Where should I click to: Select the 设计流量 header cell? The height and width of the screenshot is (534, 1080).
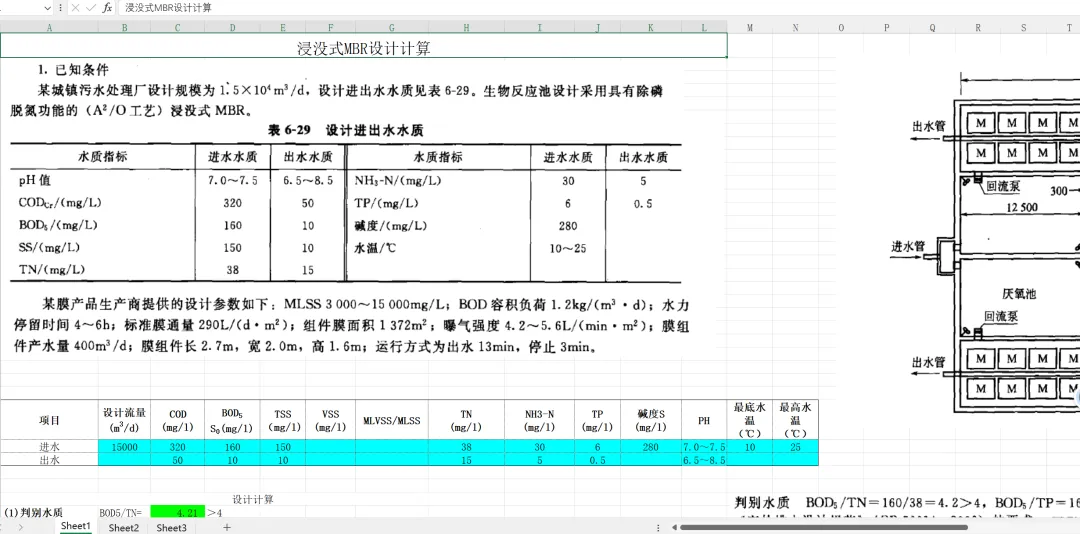[x=125, y=420]
